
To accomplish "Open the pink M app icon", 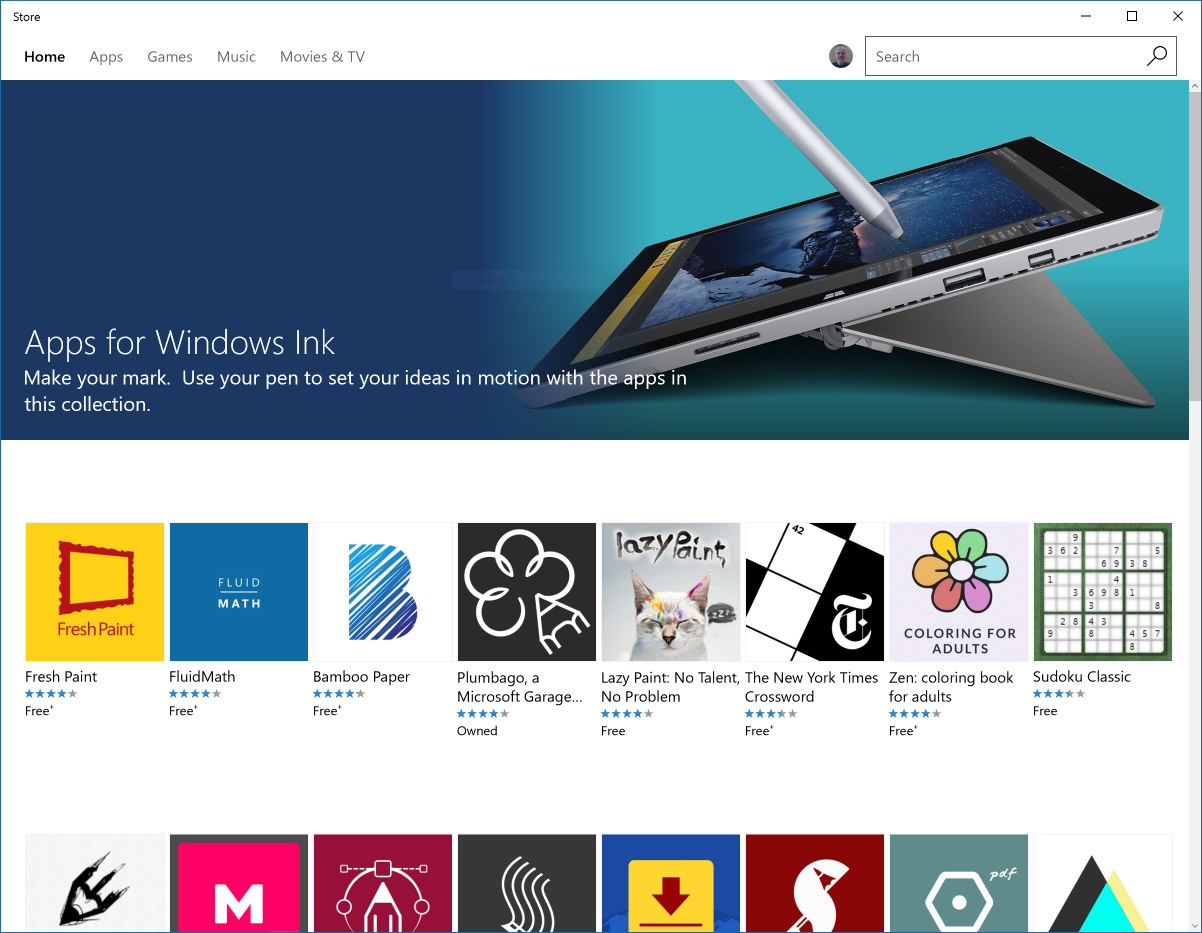I will [x=239, y=884].
